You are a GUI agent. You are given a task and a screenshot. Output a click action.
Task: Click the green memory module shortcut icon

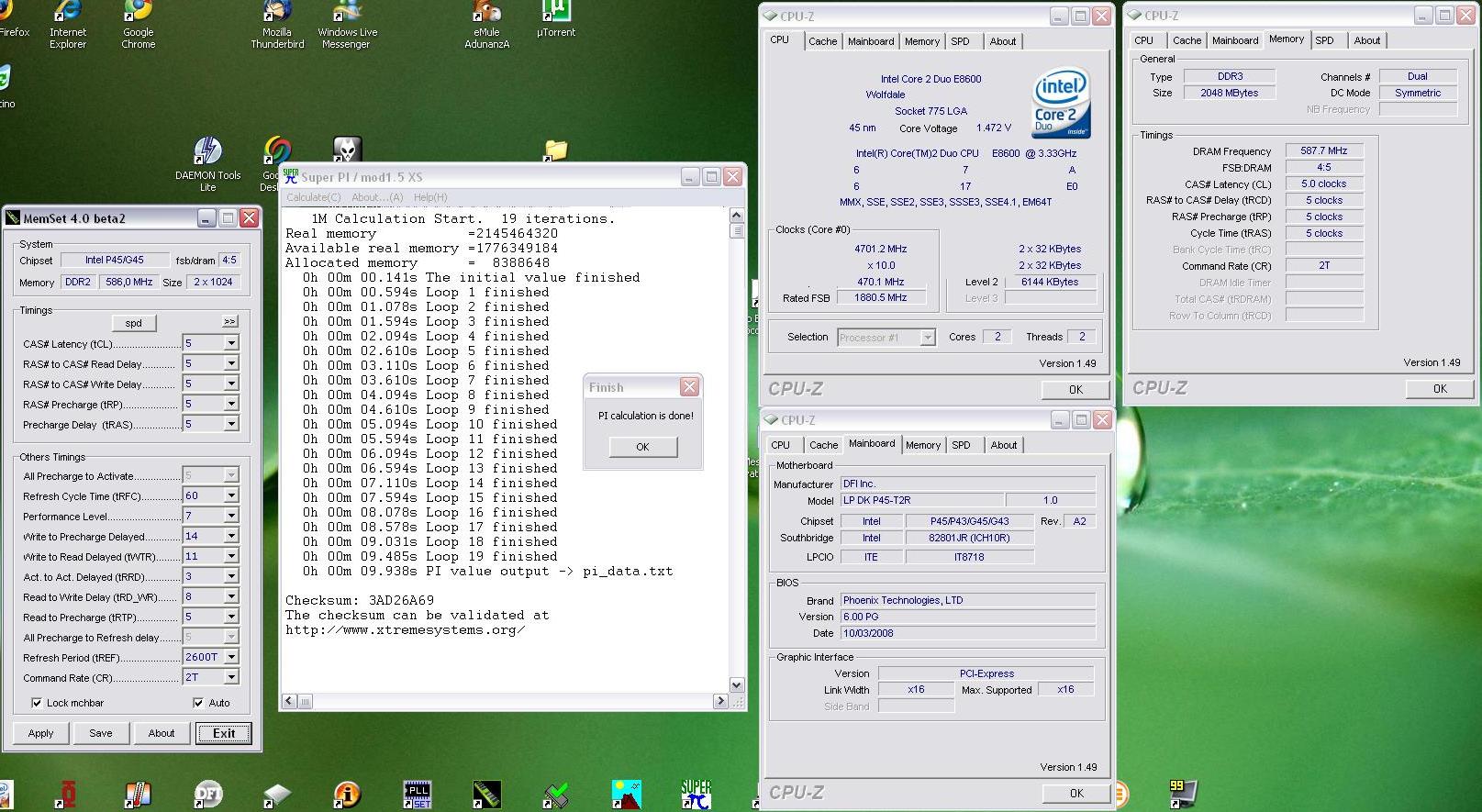coord(486,794)
